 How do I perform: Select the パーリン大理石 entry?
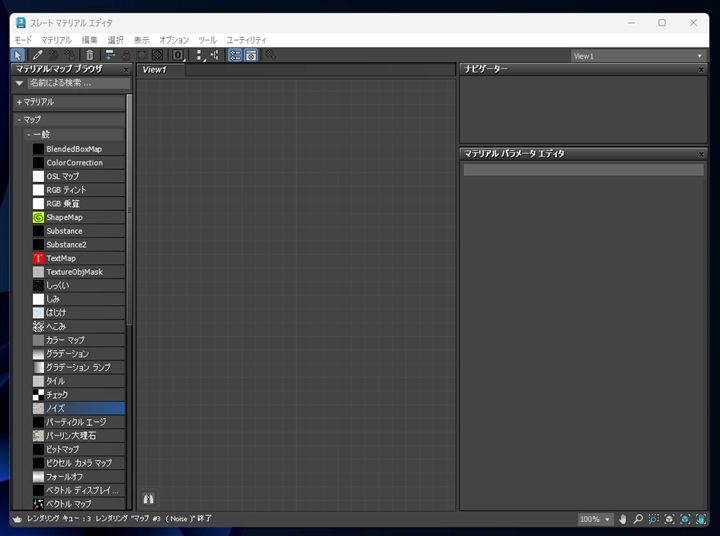(x=79, y=435)
